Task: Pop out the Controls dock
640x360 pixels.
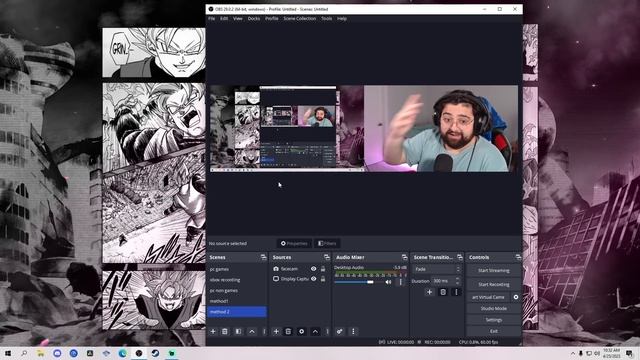Action: [x=518, y=257]
